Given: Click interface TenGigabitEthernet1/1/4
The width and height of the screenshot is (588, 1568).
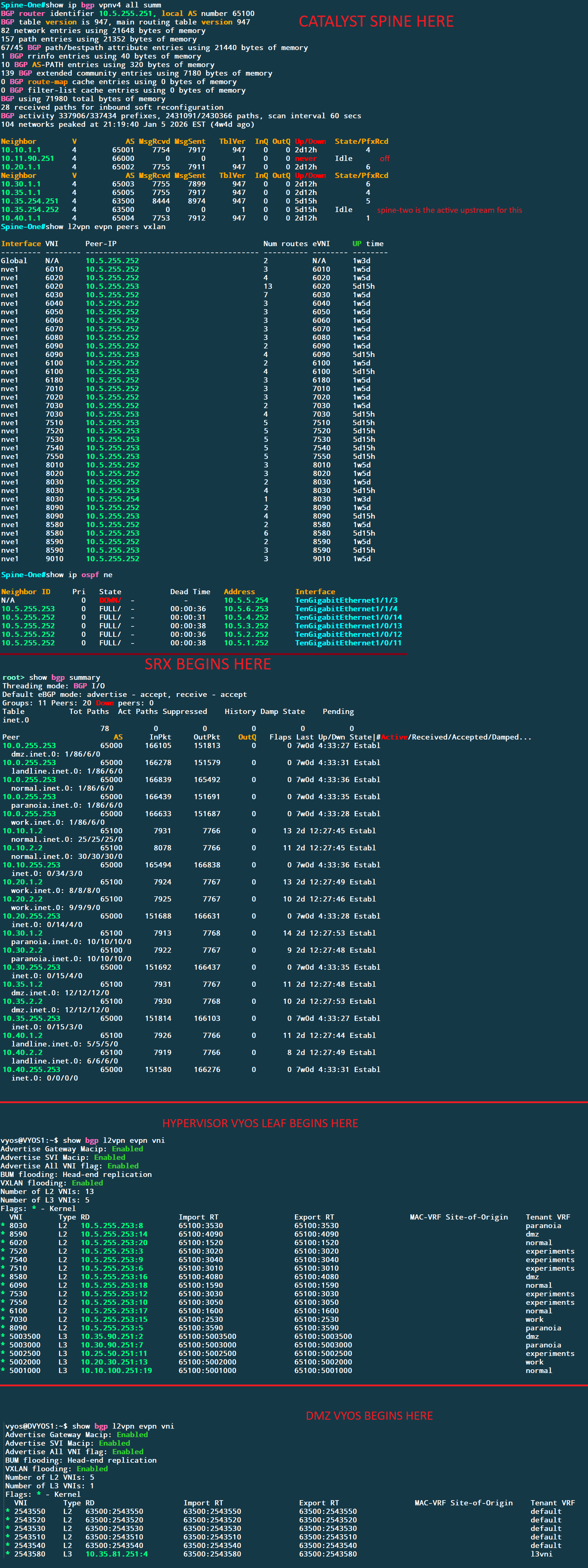Looking at the screenshot, I should point(346,609).
